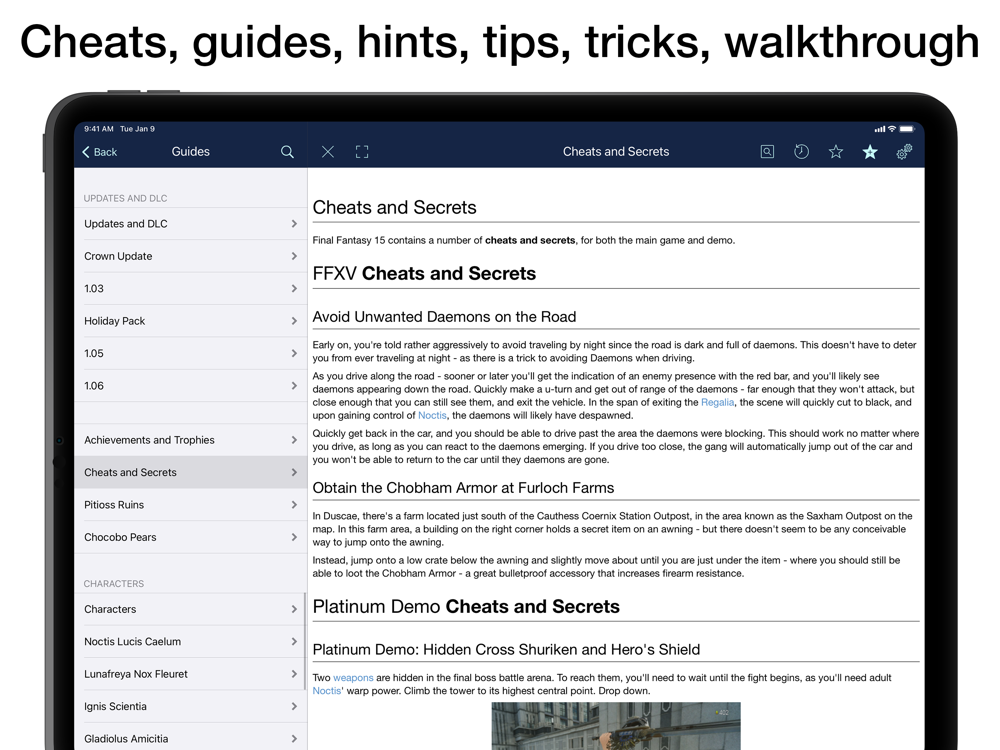Tap 'Obtain the Chobham Armor at Furloch Farms' heading
The height and width of the screenshot is (750, 1000).
[x=464, y=488]
